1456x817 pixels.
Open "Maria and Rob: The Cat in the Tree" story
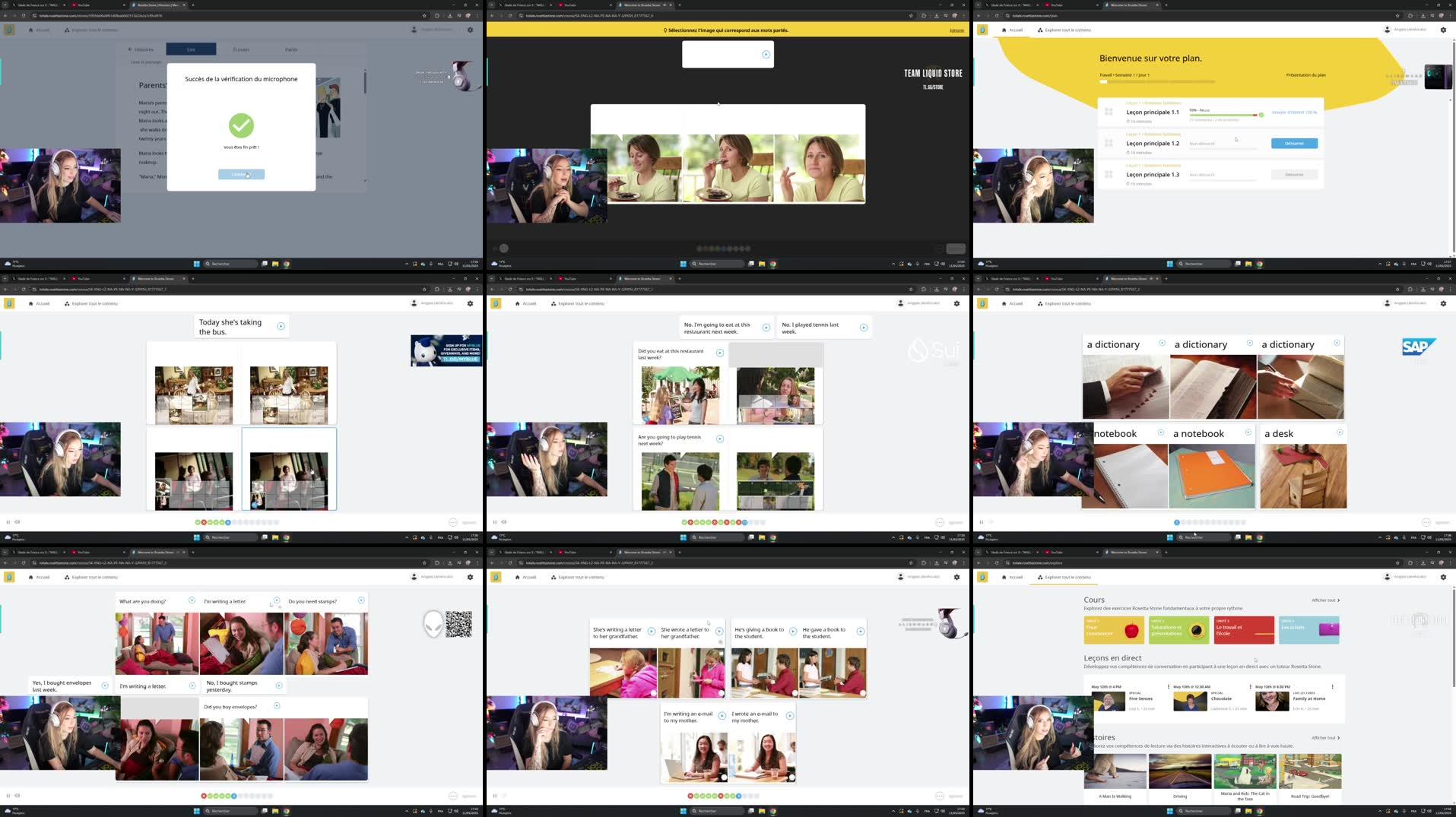pyautogui.click(x=1245, y=777)
